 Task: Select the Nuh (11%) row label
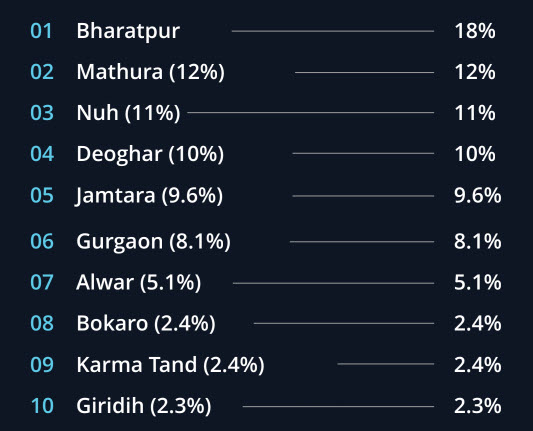pos(128,113)
